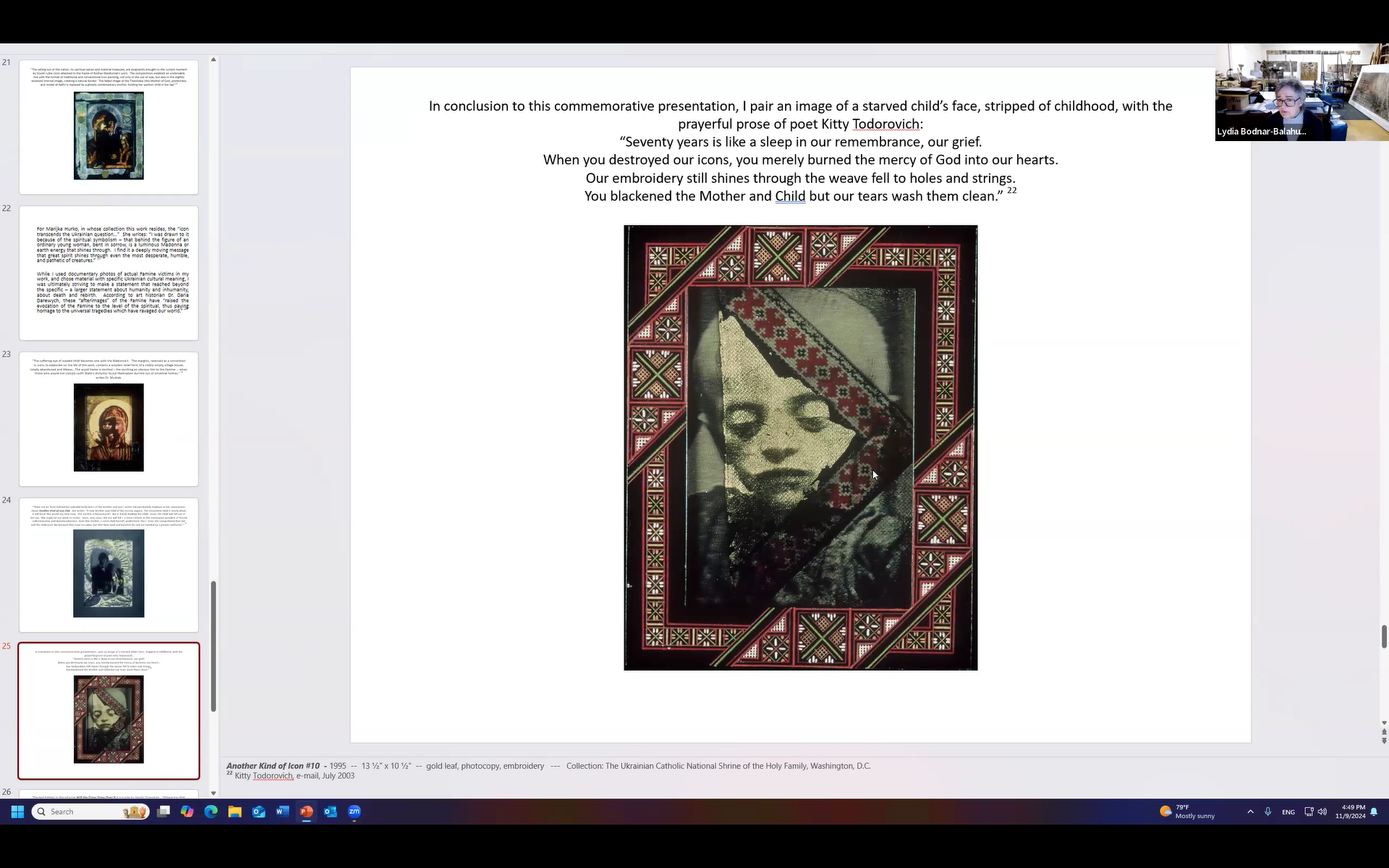Viewport: 1389px width, 868px height.
Task: Select slide 23 thumbnail
Action: (109, 419)
